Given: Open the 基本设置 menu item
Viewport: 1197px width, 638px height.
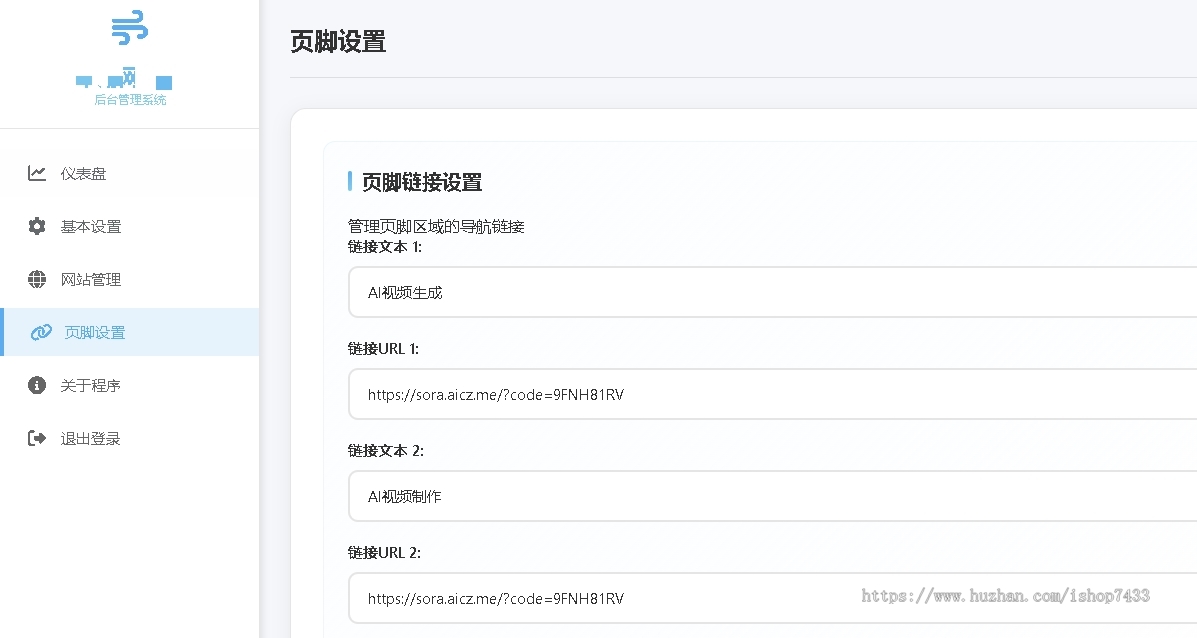Looking at the screenshot, I should pyautogui.click(x=130, y=226).
